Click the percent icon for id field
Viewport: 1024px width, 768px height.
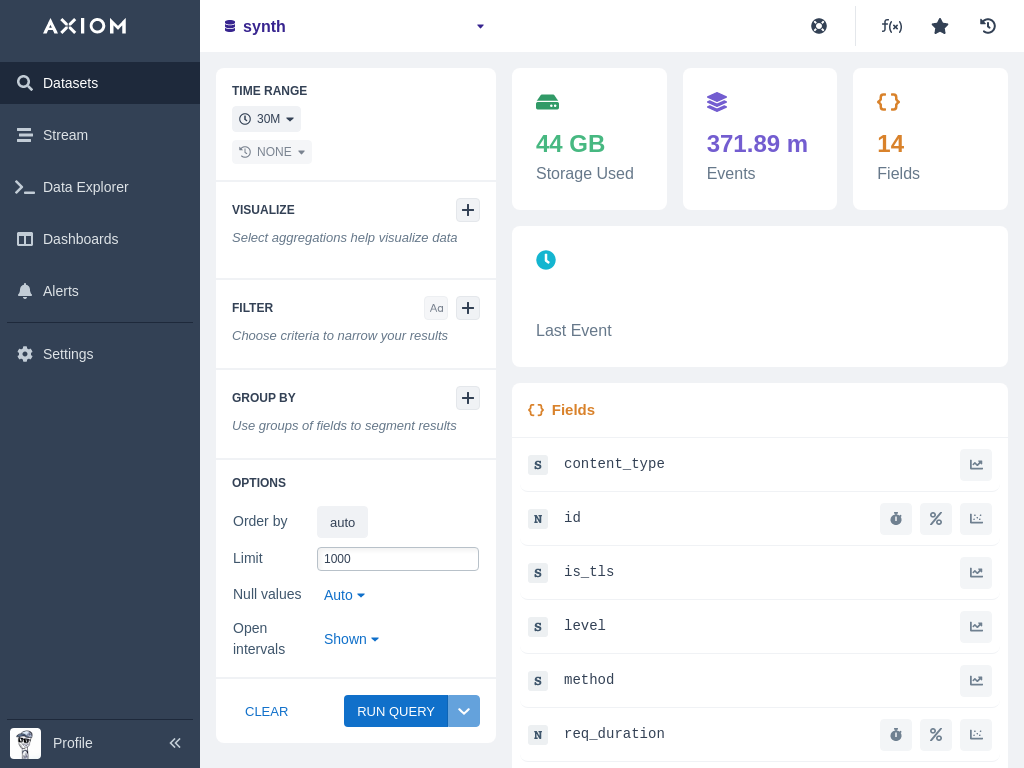coord(936,519)
